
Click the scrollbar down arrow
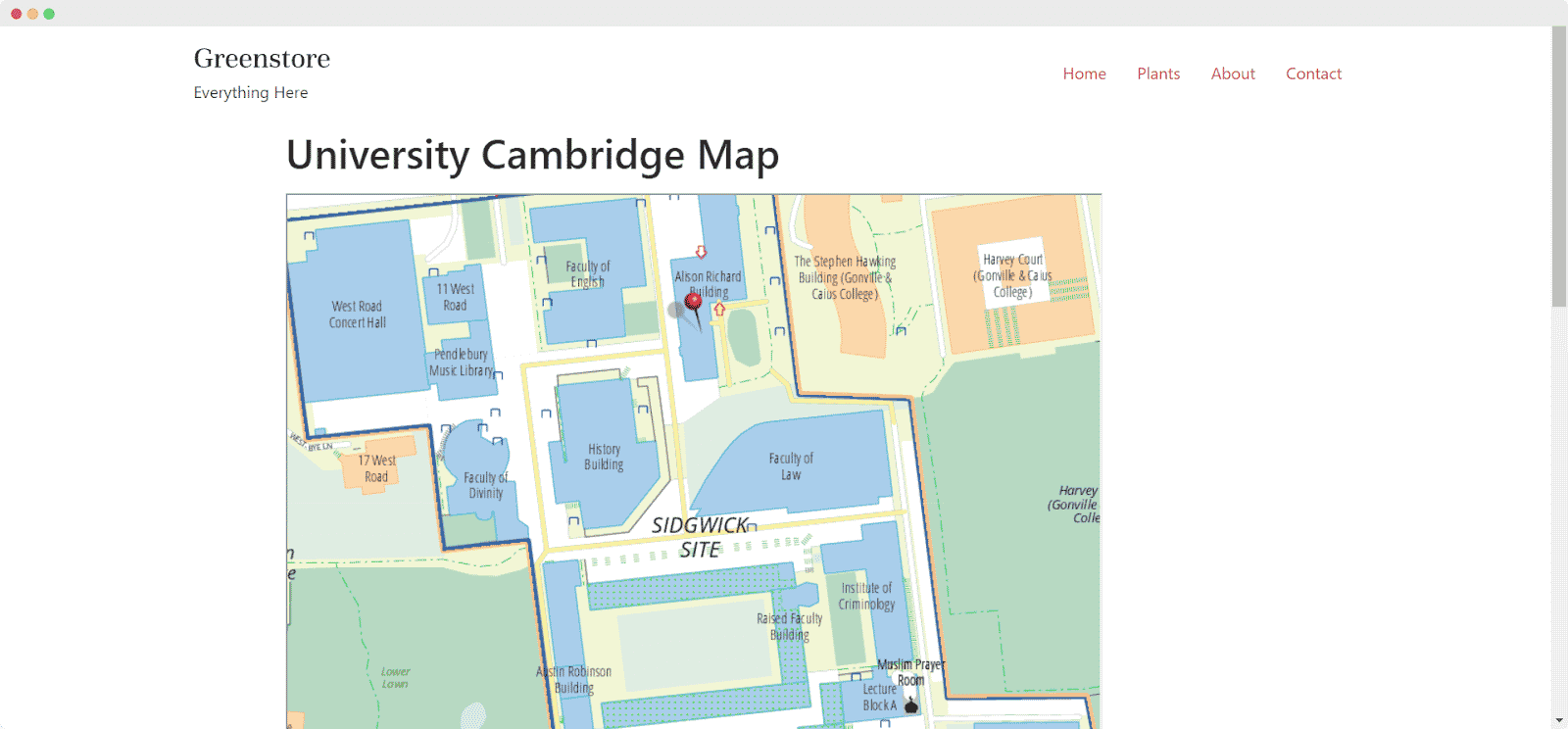pyautogui.click(x=1559, y=721)
